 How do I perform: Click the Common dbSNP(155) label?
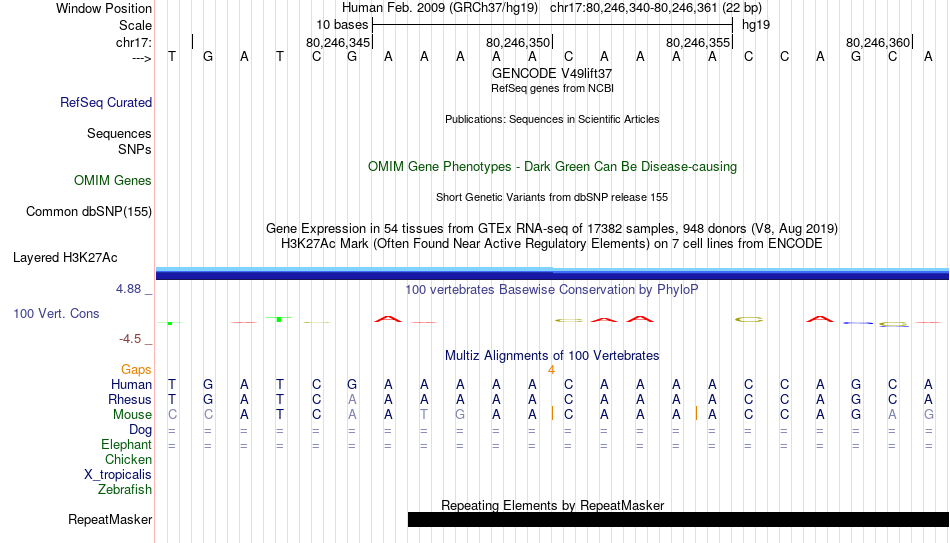pos(88,212)
